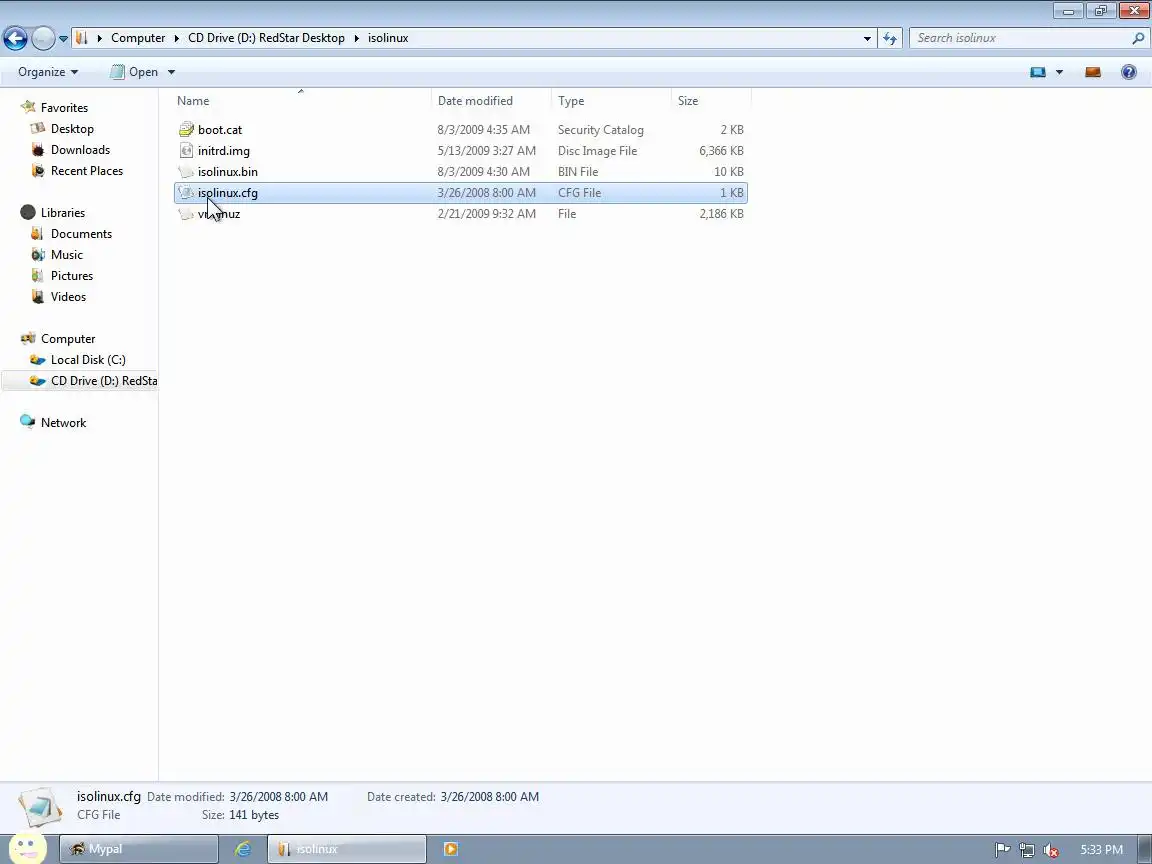1152x864 pixels.
Task: Click the search magnifier icon
Action: click(x=1138, y=38)
